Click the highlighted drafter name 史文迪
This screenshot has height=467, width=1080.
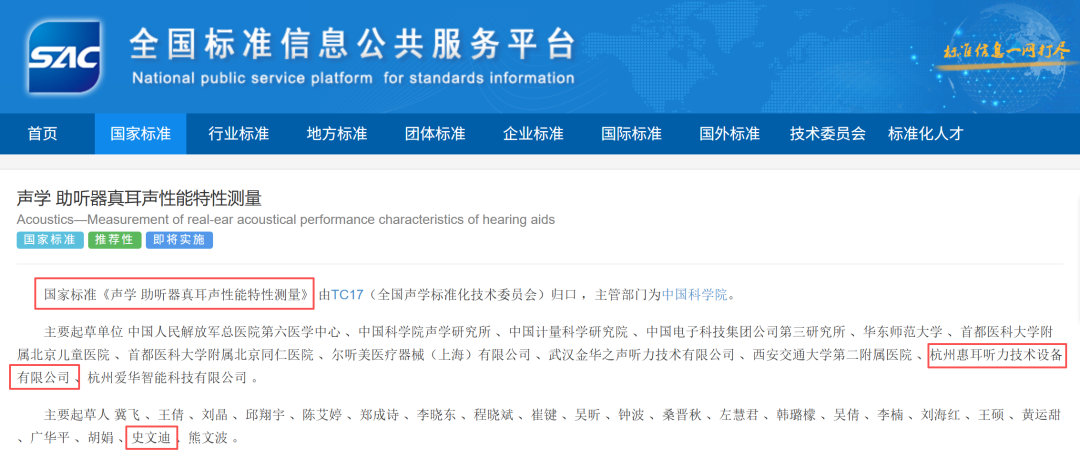[151, 438]
